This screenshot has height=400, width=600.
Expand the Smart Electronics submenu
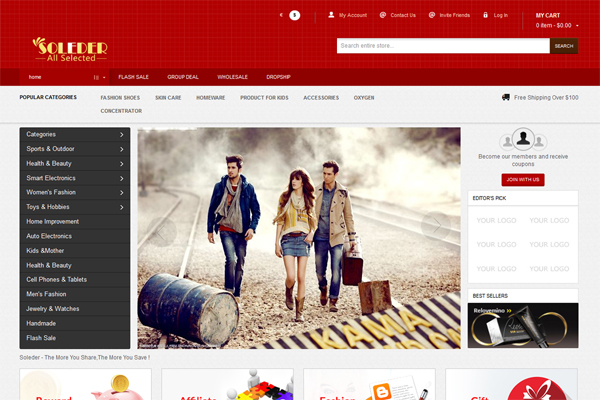(122, 178)
